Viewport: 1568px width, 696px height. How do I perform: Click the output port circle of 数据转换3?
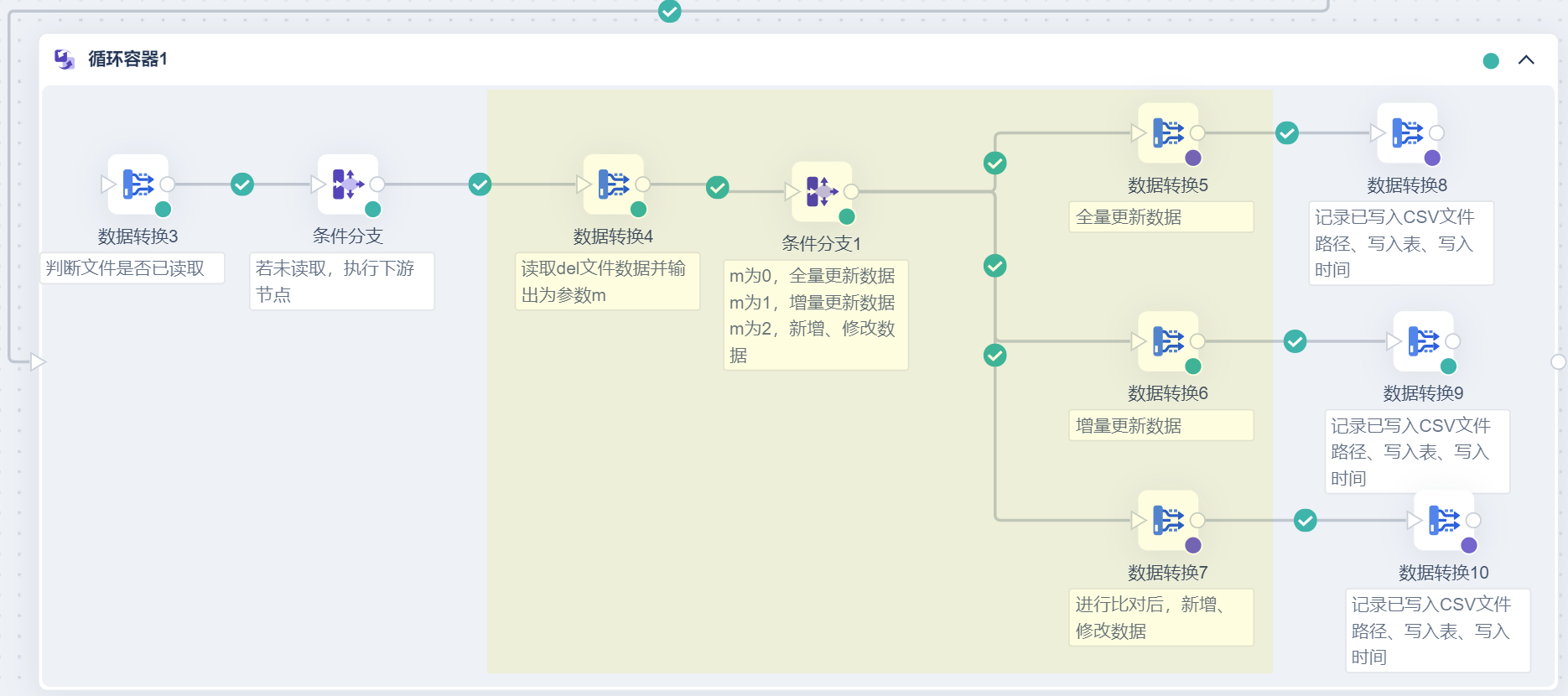(x=168, y=184)
